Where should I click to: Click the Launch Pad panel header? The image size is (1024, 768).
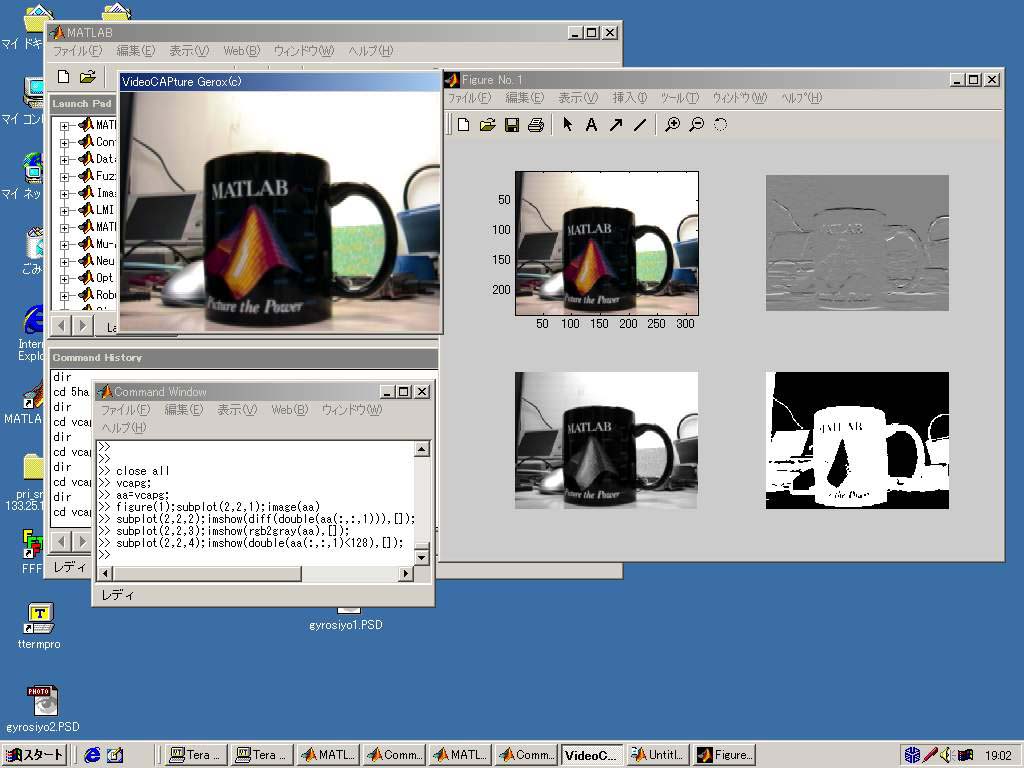pos(83,103)
